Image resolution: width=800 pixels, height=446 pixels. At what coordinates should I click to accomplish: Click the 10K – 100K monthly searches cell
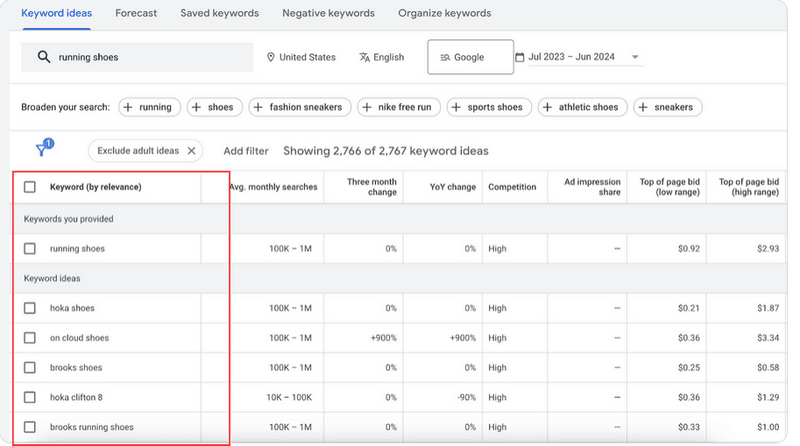coord(289,397)
